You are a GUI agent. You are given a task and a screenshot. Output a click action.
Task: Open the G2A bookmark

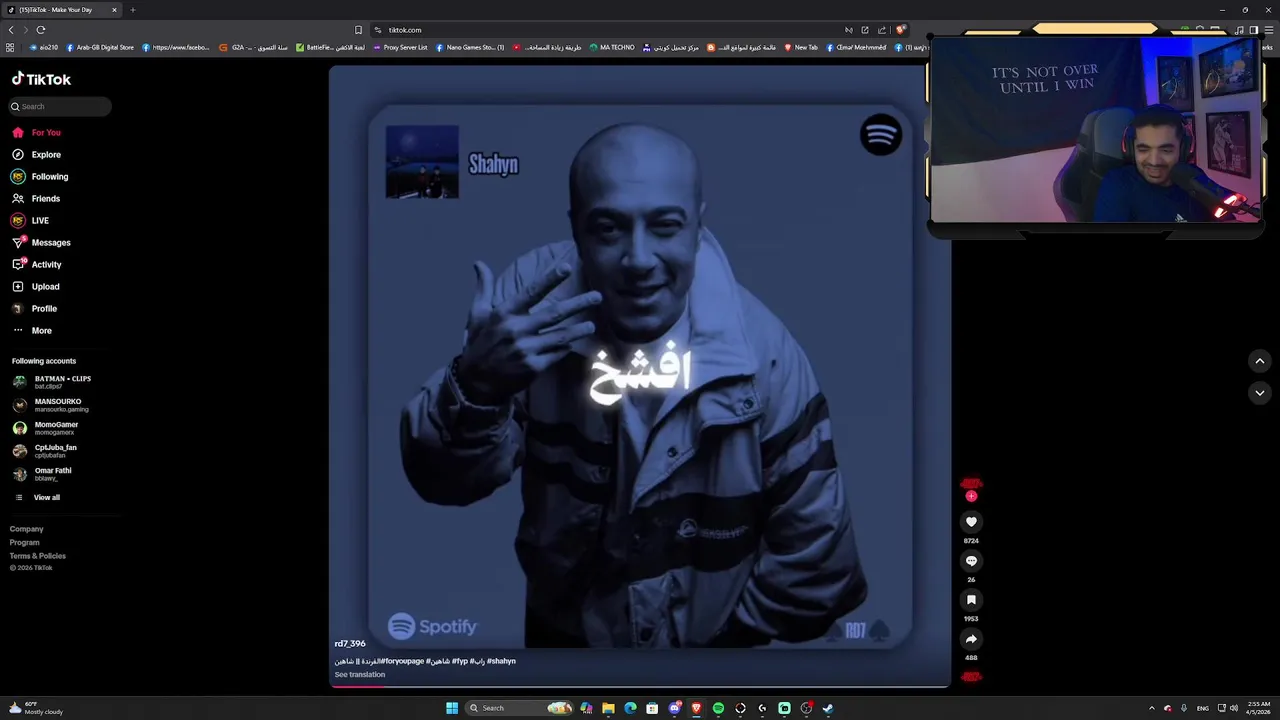point(254,47)
